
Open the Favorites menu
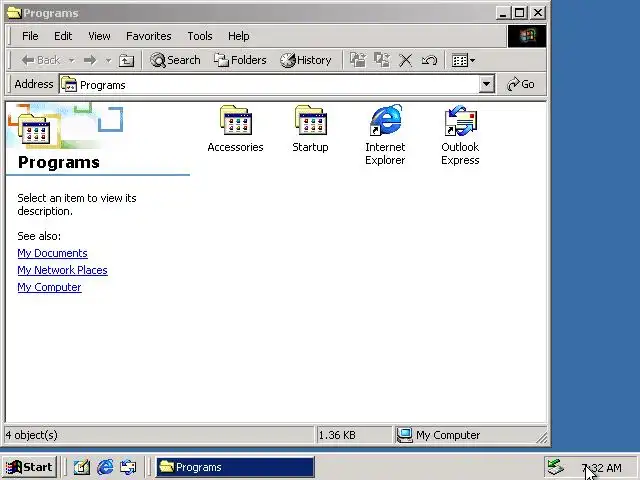tap(149, 36)
